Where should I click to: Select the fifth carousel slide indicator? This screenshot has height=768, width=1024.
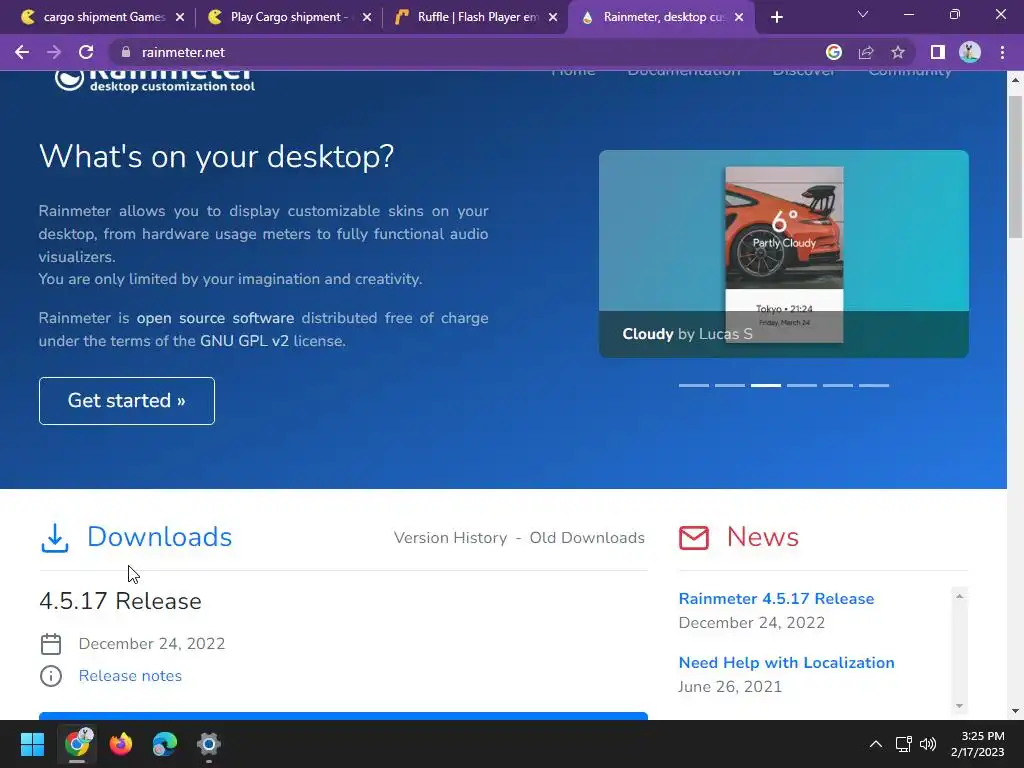pyautogui.click(x=837, y=385)
